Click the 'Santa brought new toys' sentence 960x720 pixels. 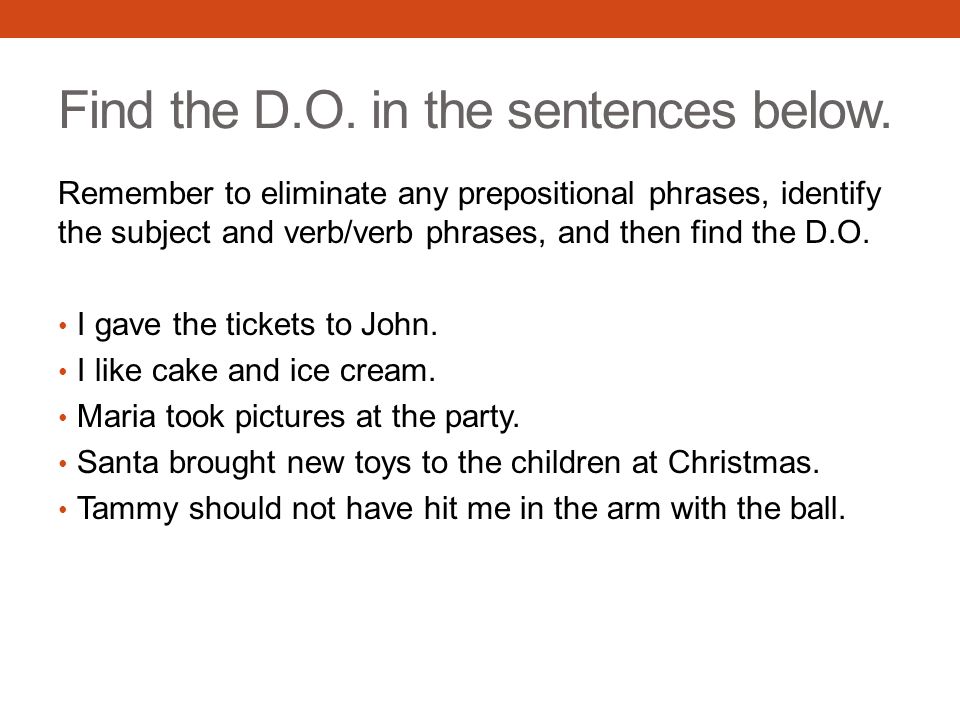pos(448,462)
